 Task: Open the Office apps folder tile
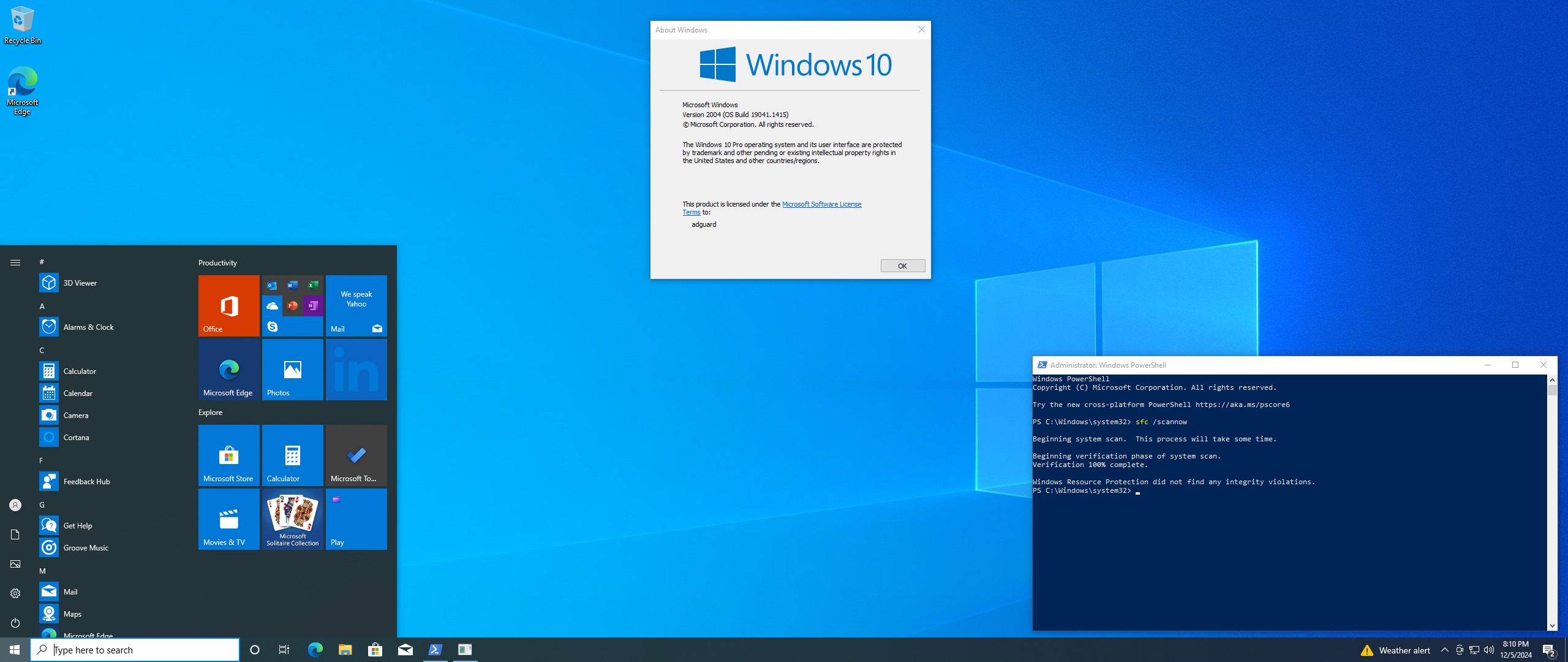pos(293,306)
